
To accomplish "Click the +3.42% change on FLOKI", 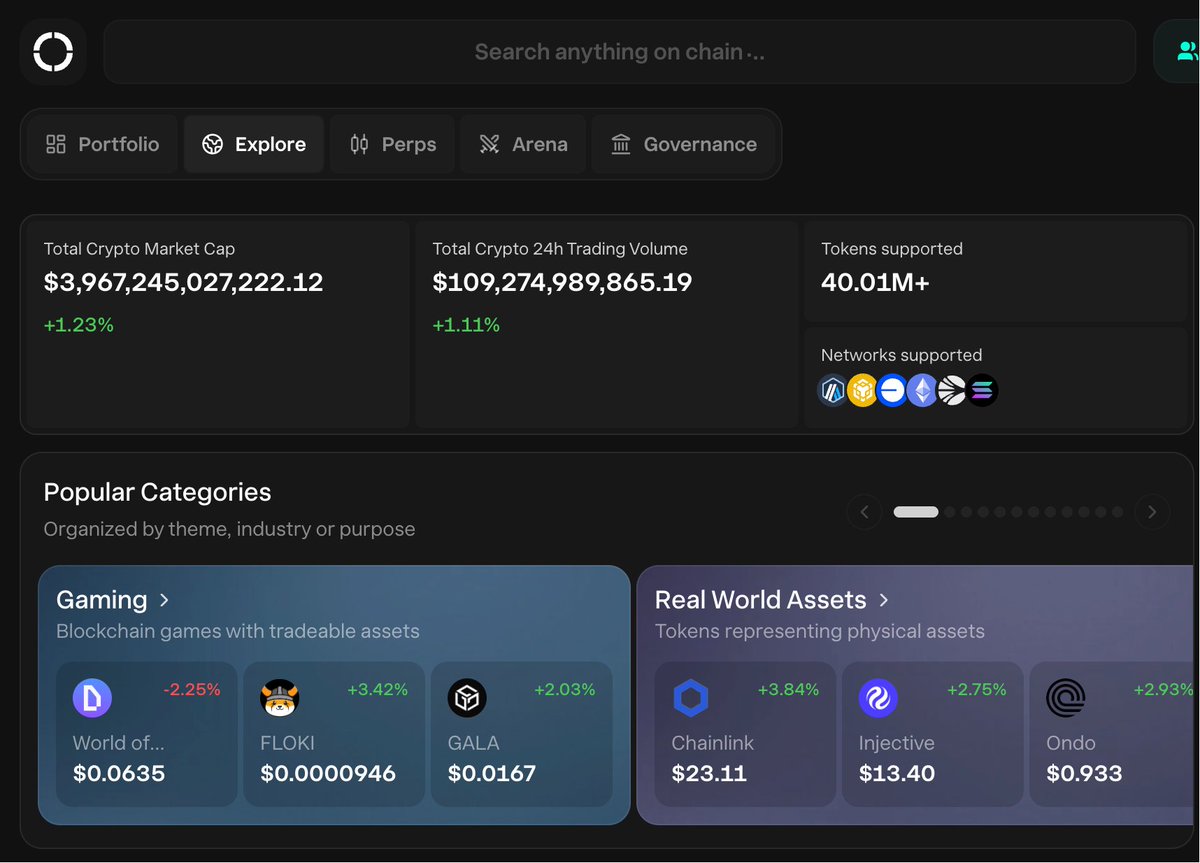I will pyautogui.click(x=378, y=689).
